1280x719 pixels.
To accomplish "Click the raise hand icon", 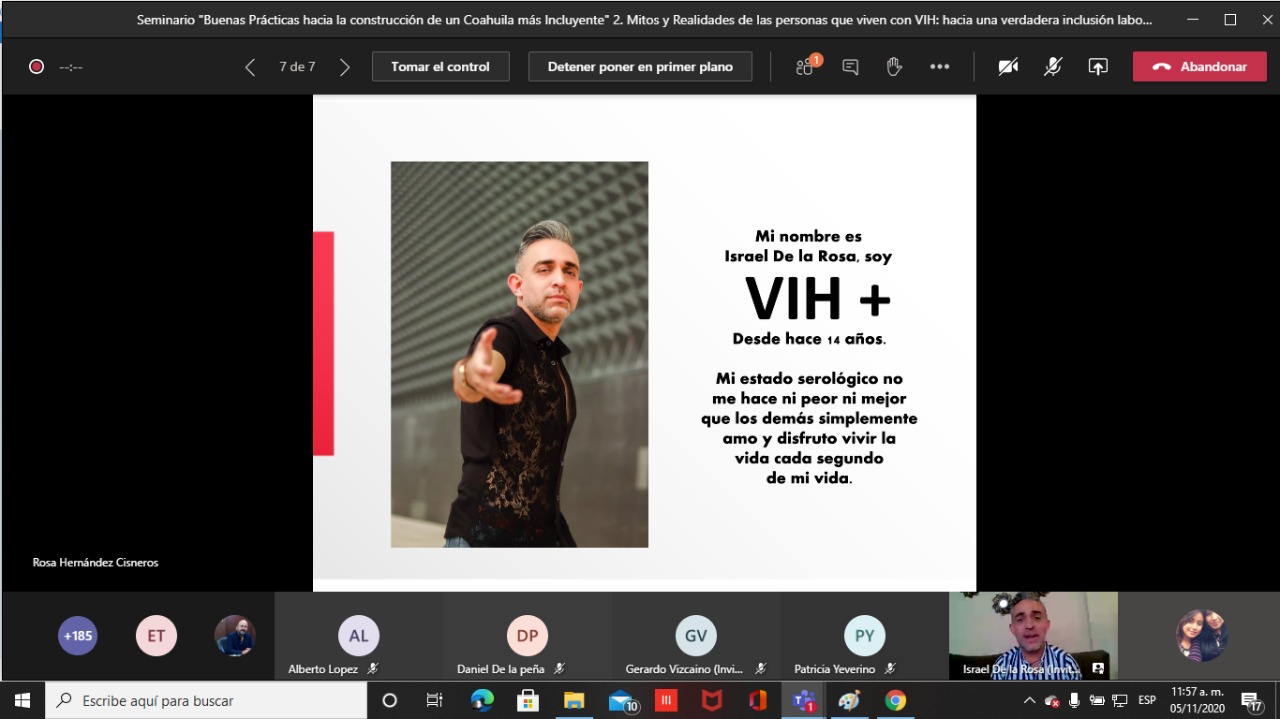I will 894,67.
